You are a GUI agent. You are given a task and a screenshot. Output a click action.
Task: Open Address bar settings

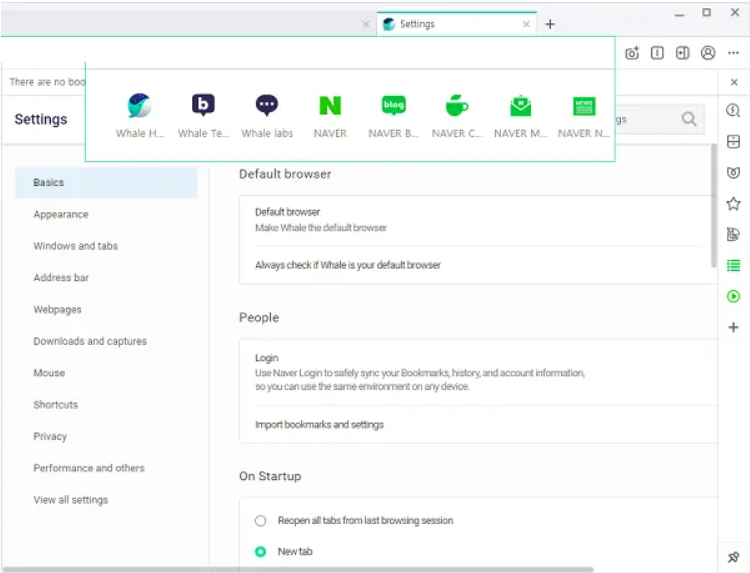coord(61,277)
